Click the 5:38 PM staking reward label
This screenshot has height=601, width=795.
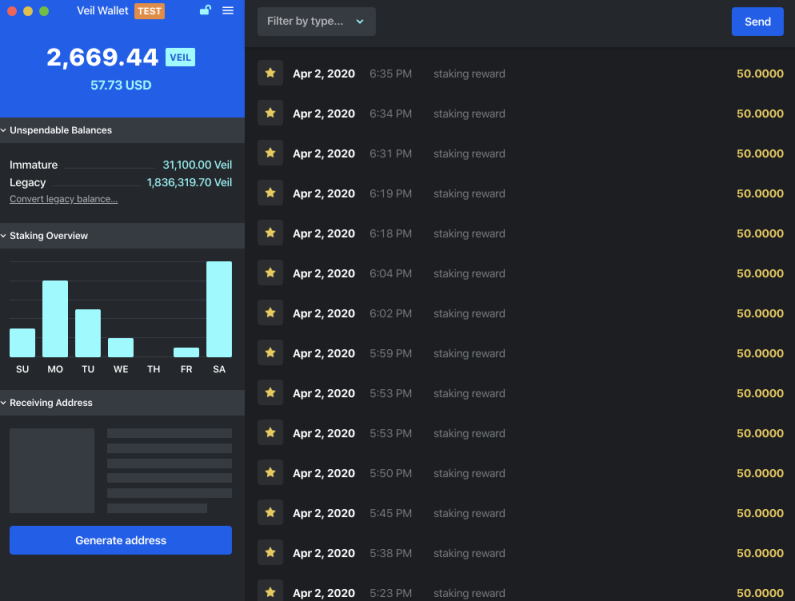point(469,553)
